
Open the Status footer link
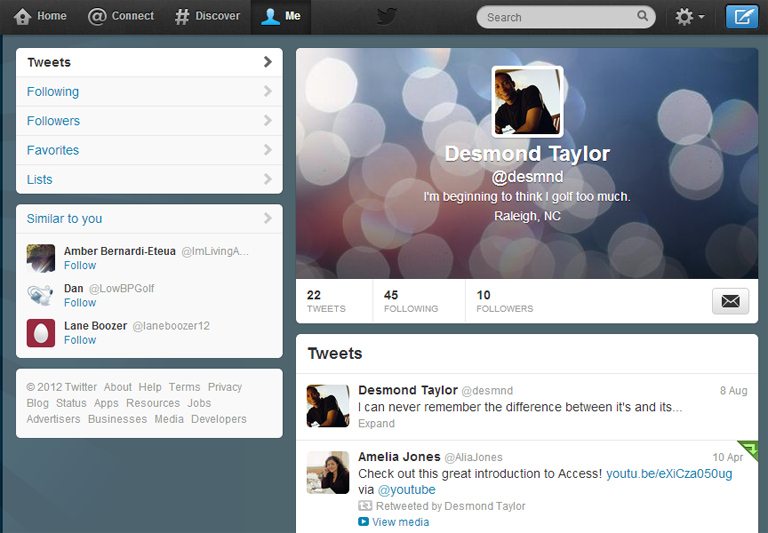[71, 403]
